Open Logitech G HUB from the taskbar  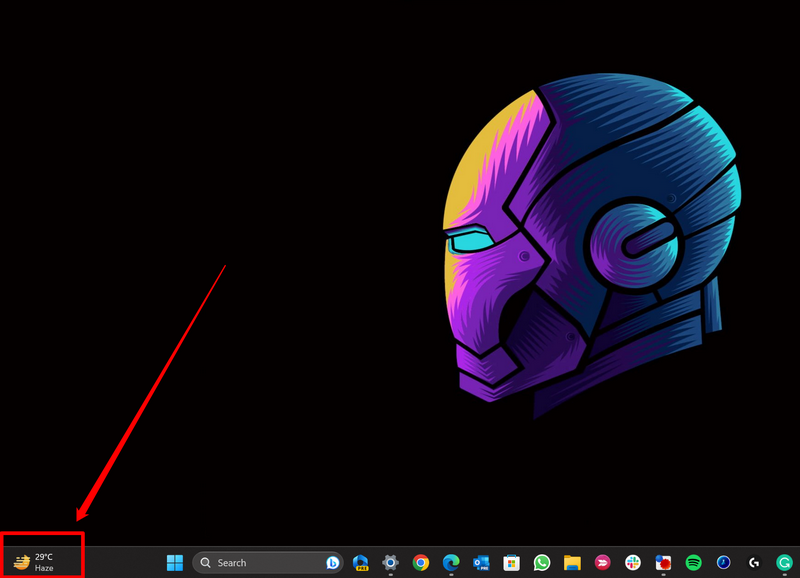(x=753, y=563)
